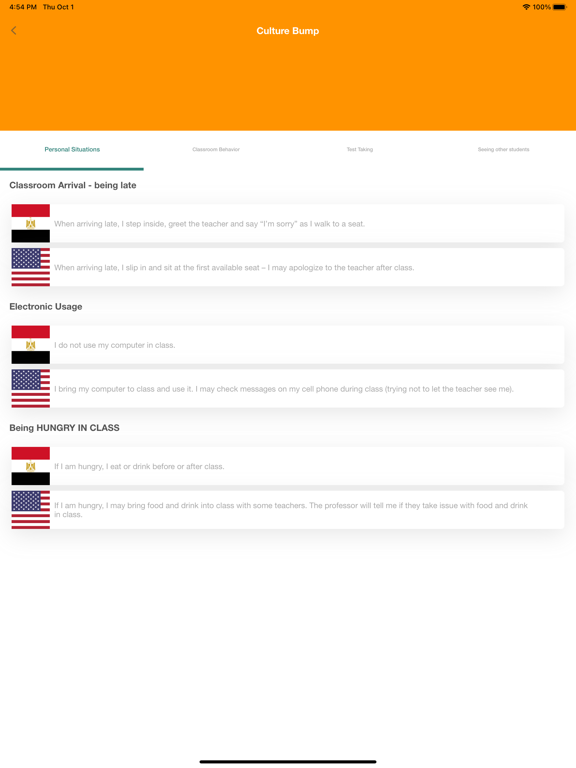Select the card about eating before or after class

point(288,466)
